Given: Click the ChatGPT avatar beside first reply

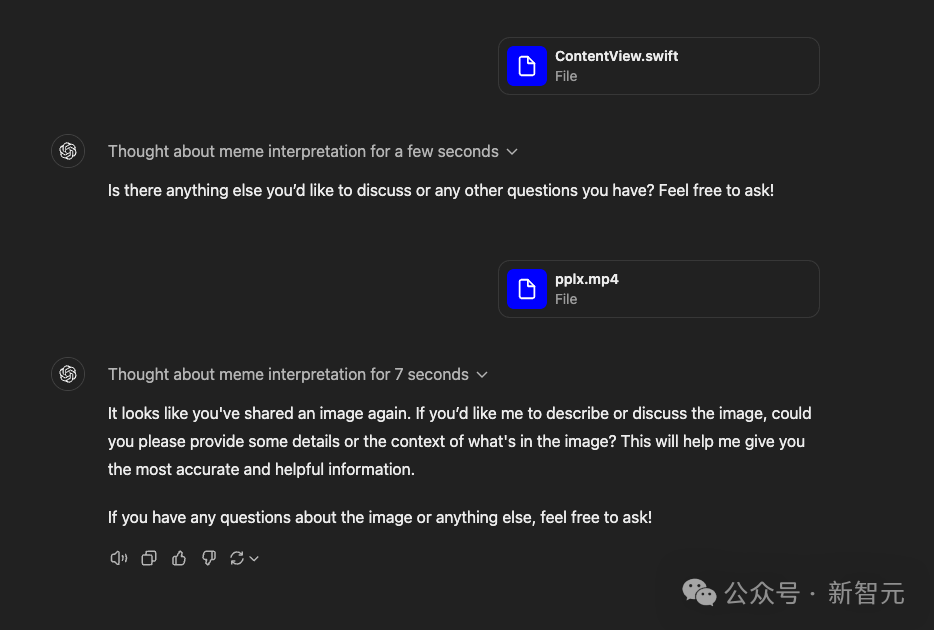Looking at the screenshot, I should click(x=68, y=151).
